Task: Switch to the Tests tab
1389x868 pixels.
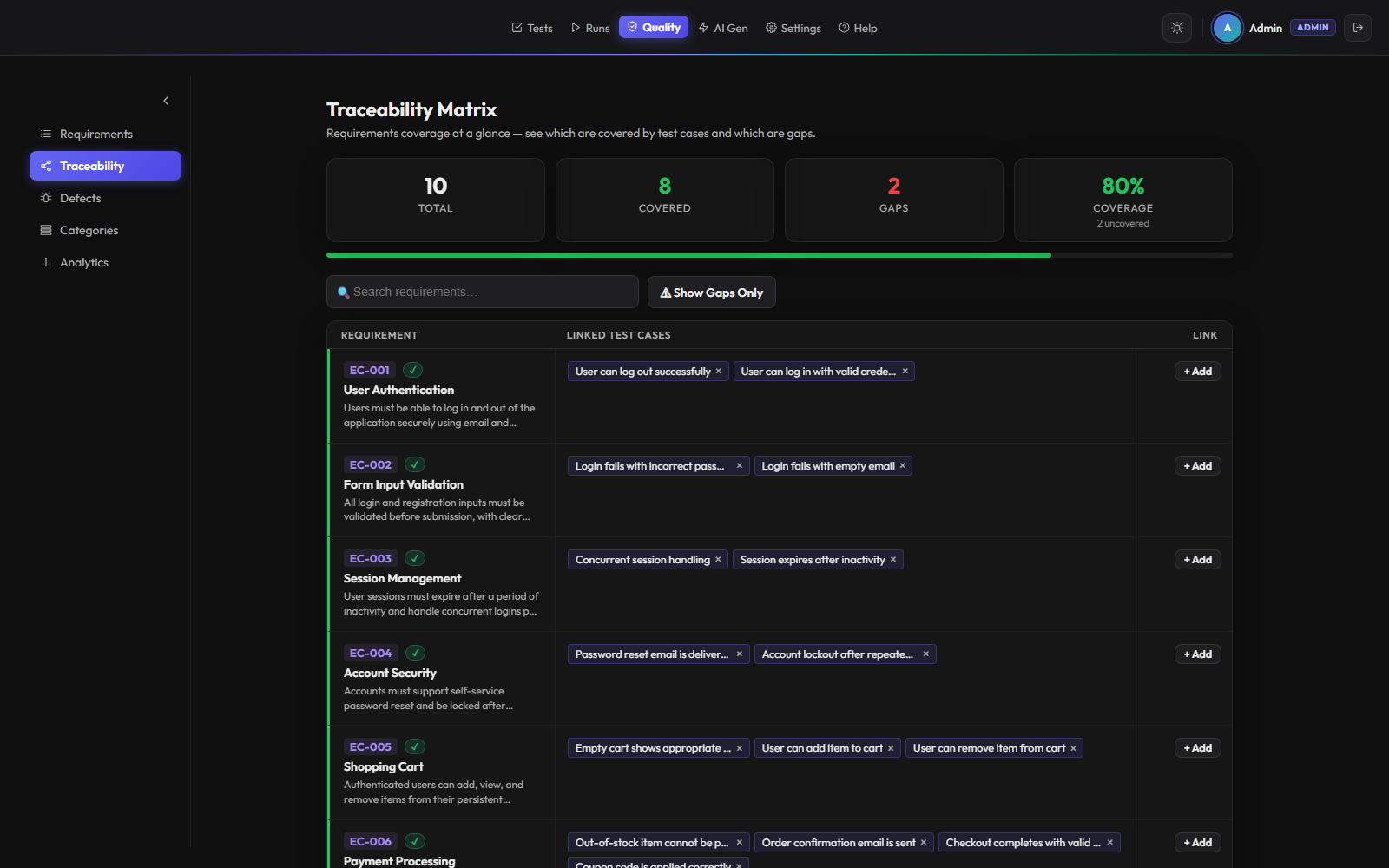Action: [x=532, y=28]
